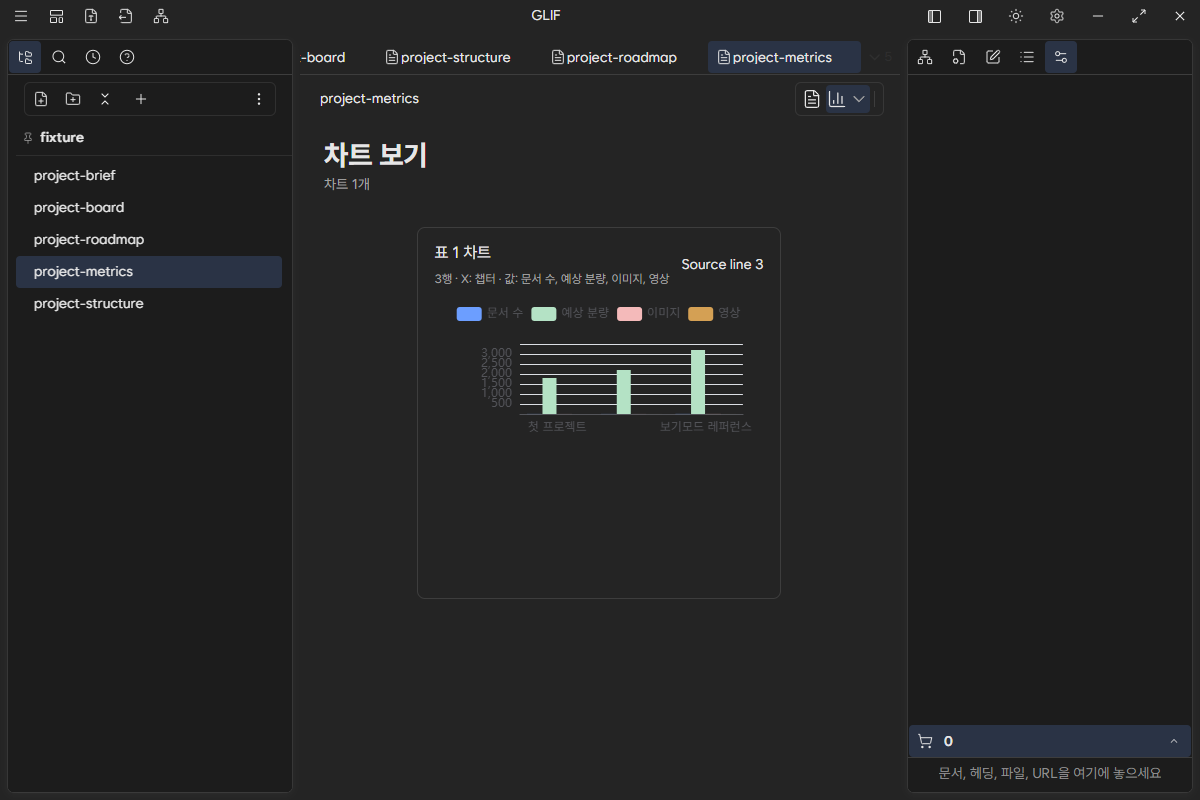
Task: Select the file tree explorer tab icon
Action: [25, 57]
